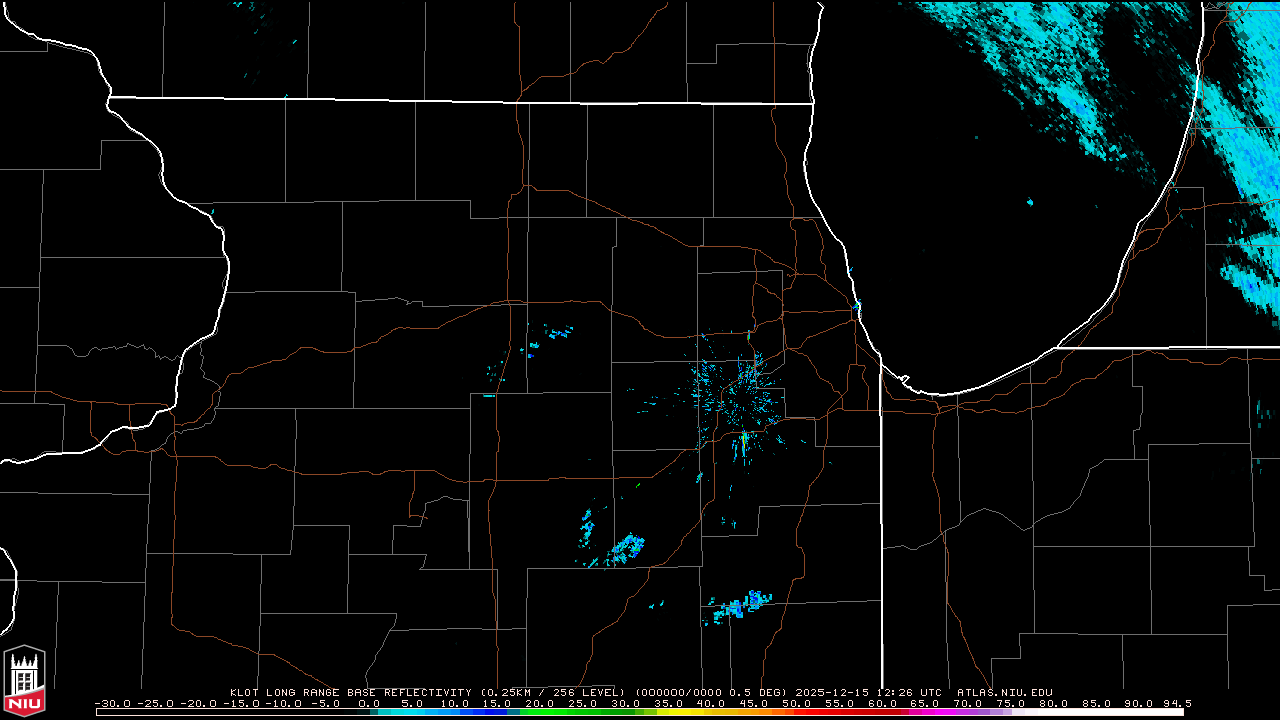Click the 0.0 label on the reflectivity scale
Viewport: 1280px width, 720px height.
pyautogui.click(x=368, y=703)
